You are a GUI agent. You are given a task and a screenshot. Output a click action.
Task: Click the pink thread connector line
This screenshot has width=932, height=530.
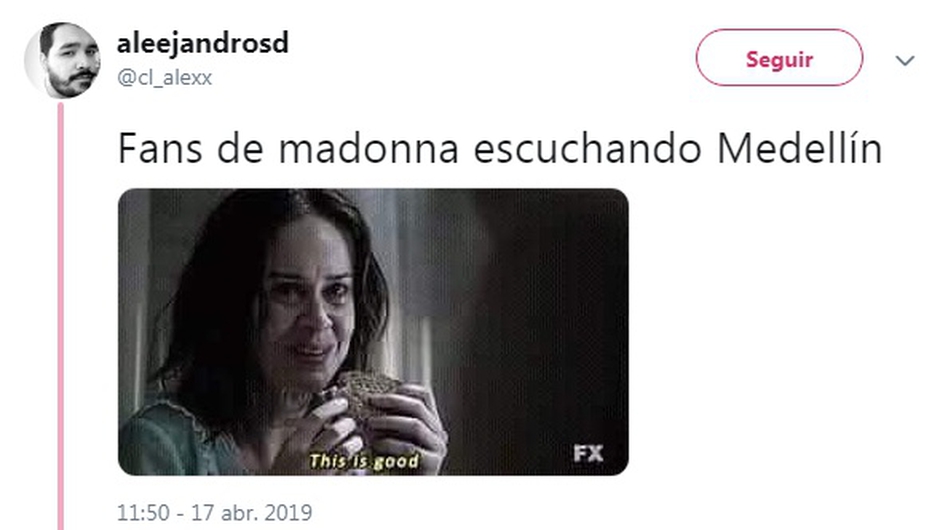point(61,315)
